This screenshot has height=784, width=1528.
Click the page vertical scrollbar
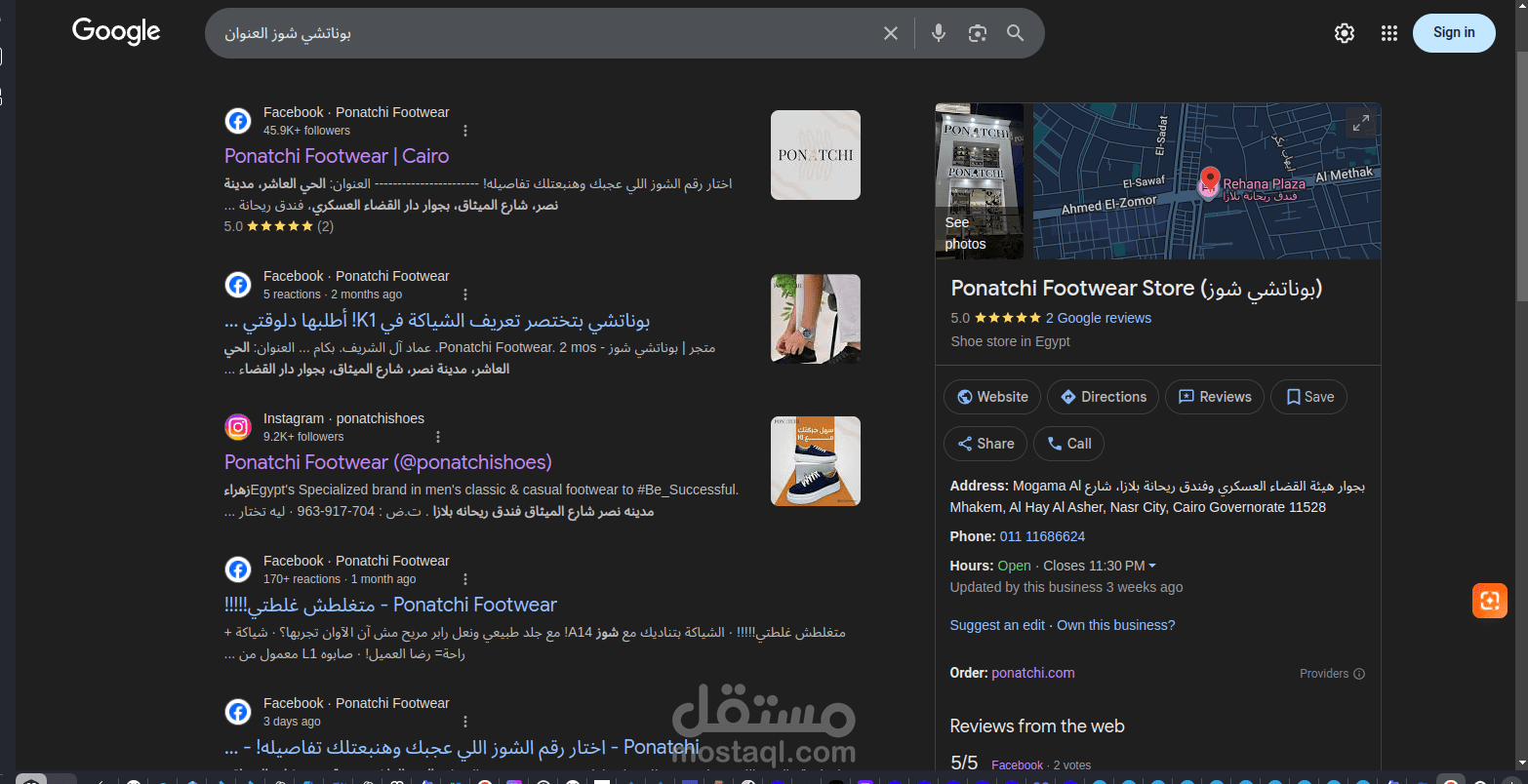click(1521, 177)
